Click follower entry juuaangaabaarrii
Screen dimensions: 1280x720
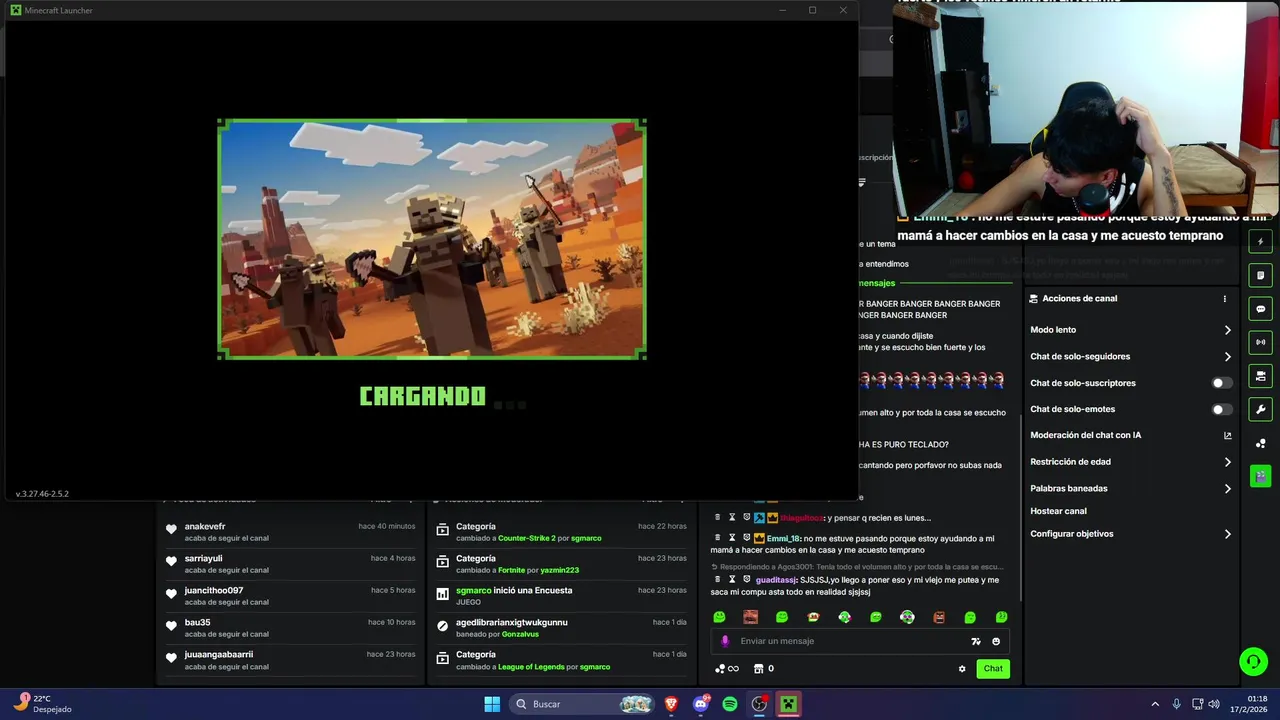(290, 660)
